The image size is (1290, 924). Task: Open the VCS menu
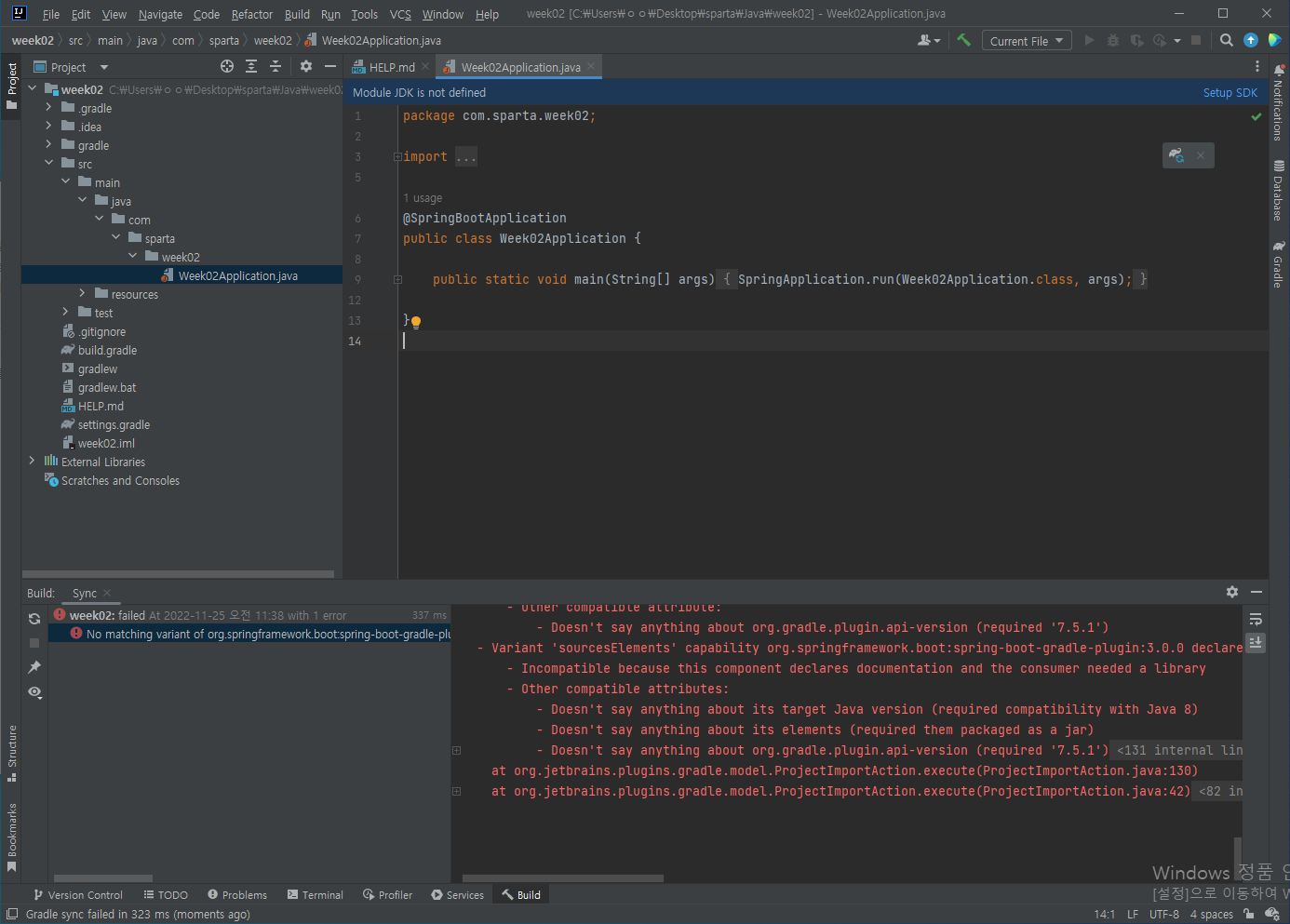click(x=400, y=14)
